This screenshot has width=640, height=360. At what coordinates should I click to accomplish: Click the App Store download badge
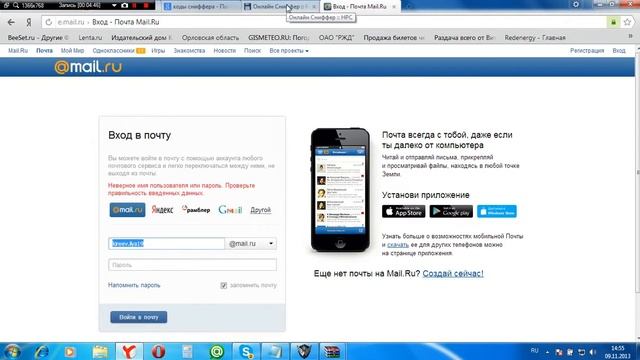tap(404, 211)
